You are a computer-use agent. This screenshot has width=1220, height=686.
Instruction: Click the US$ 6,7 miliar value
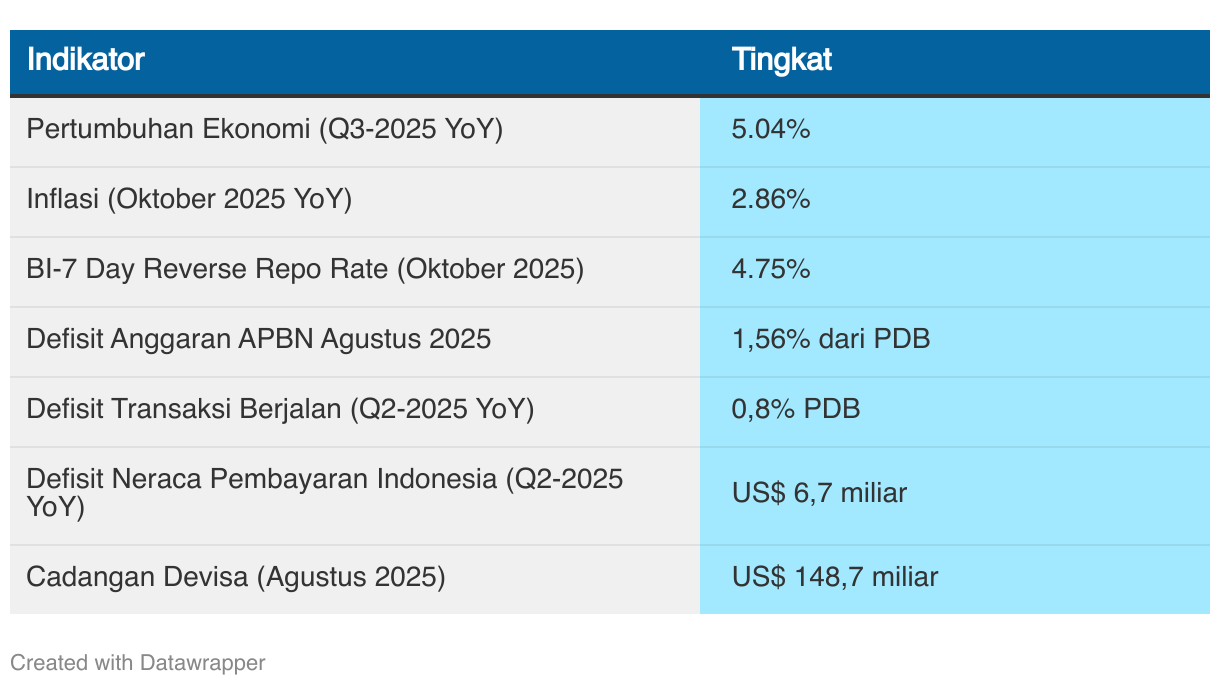pos(819,493)
